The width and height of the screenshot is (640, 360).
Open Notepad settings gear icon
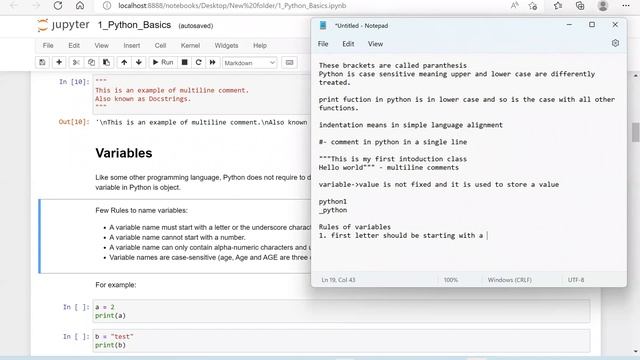click(615, 43)
